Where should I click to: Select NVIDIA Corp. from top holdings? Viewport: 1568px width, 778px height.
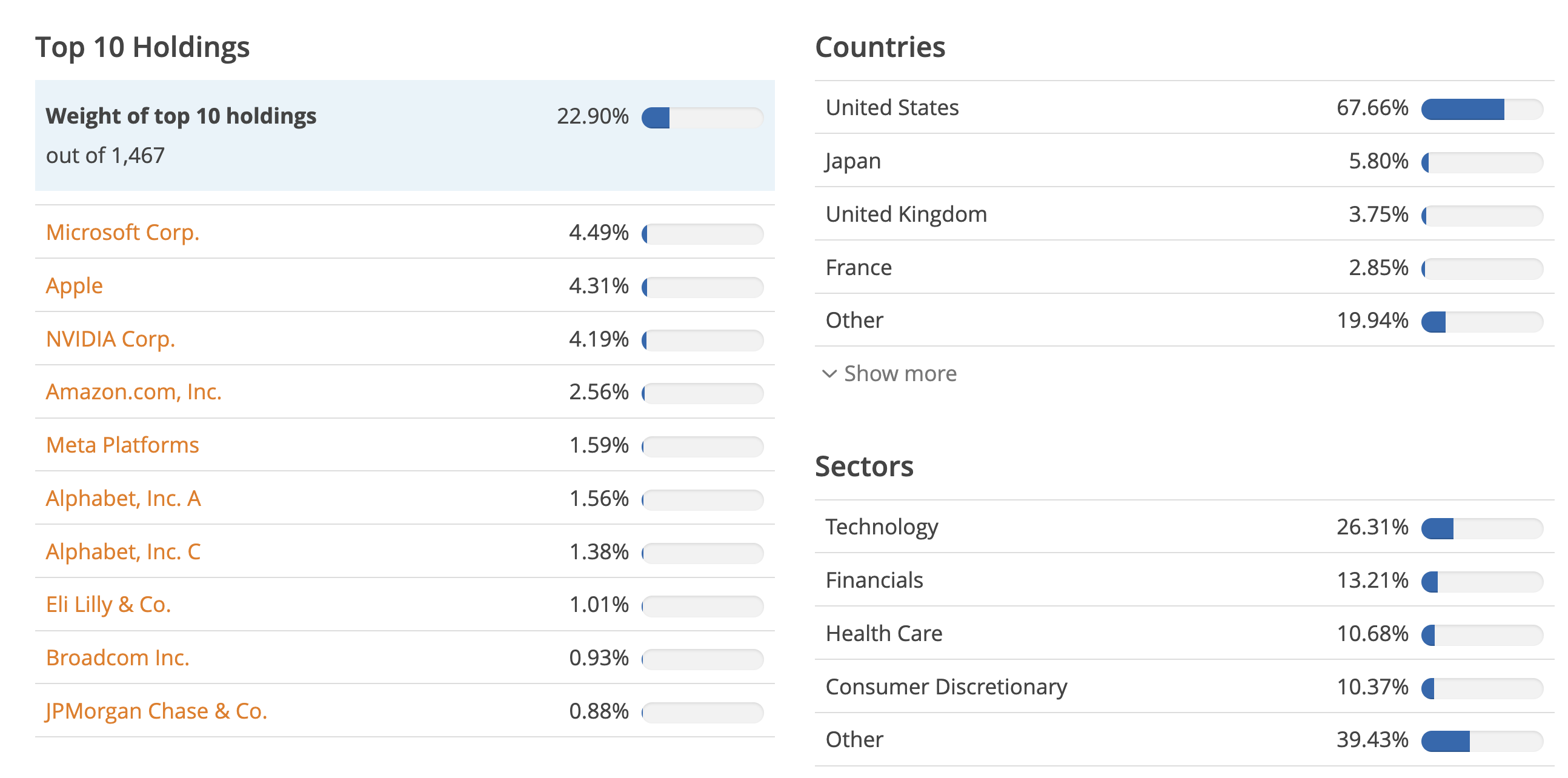pyautogui.click(x=111, y=339)
